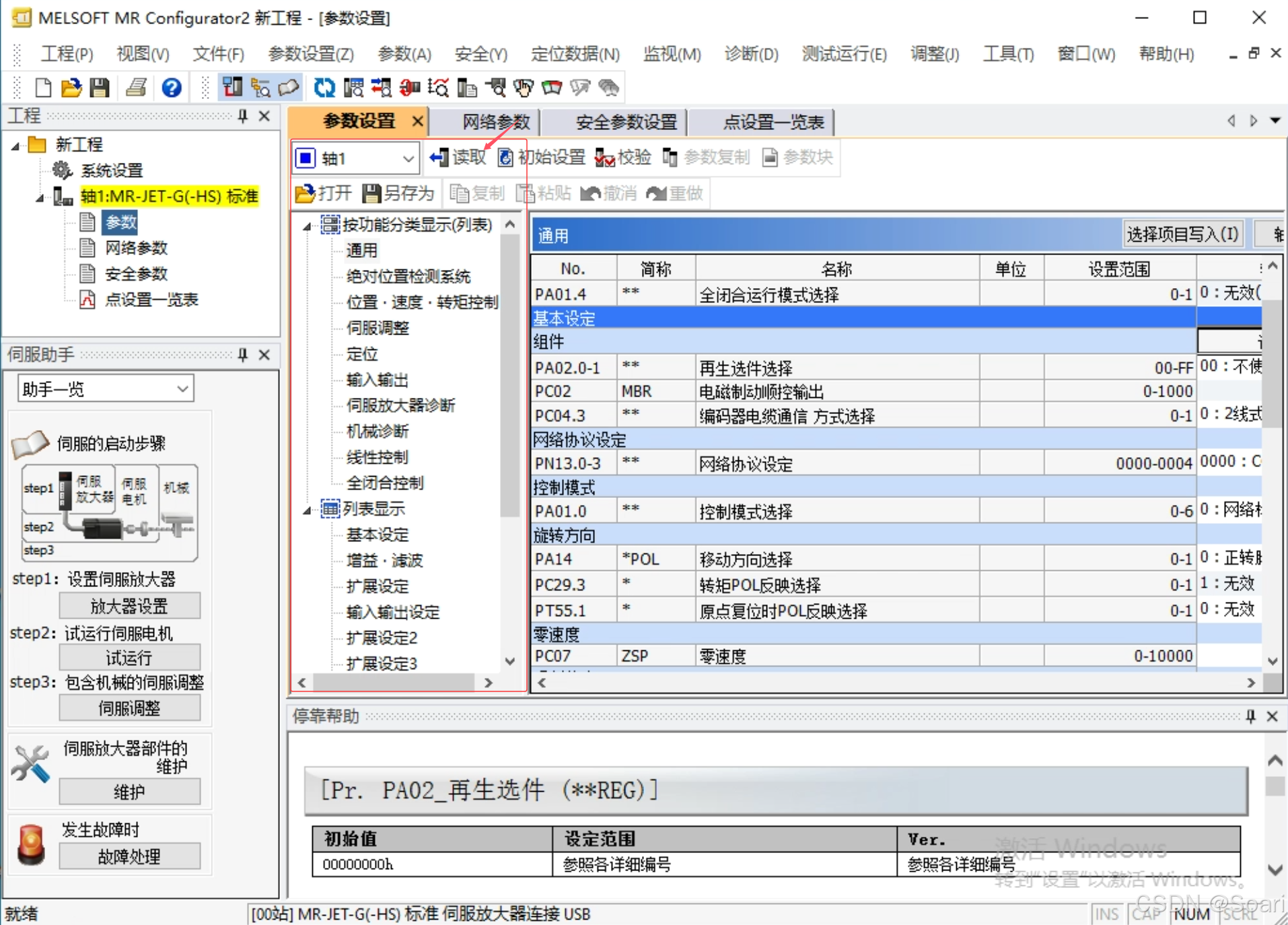Open the 监视(M) monitor menu
This screenshot has height=925, width=1288.
click(x=672, y=54)
